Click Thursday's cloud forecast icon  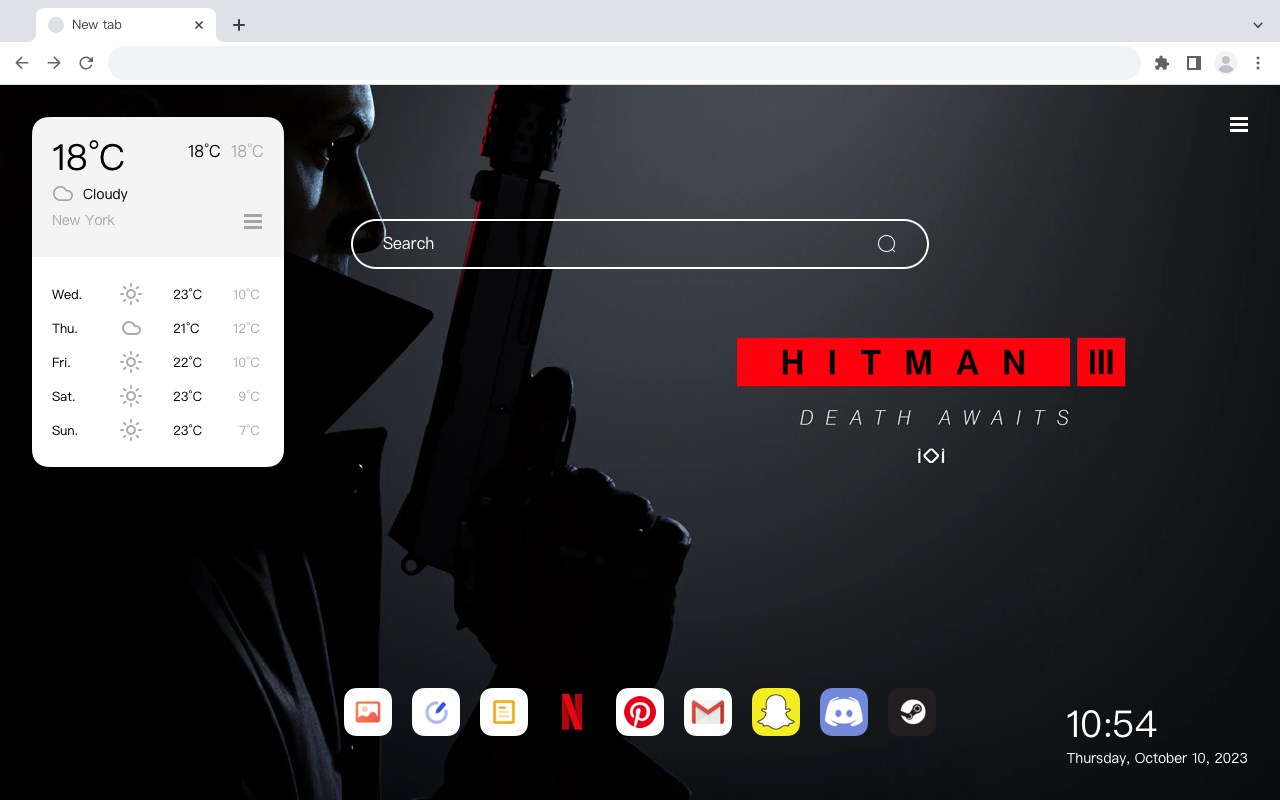coord(131,328)
